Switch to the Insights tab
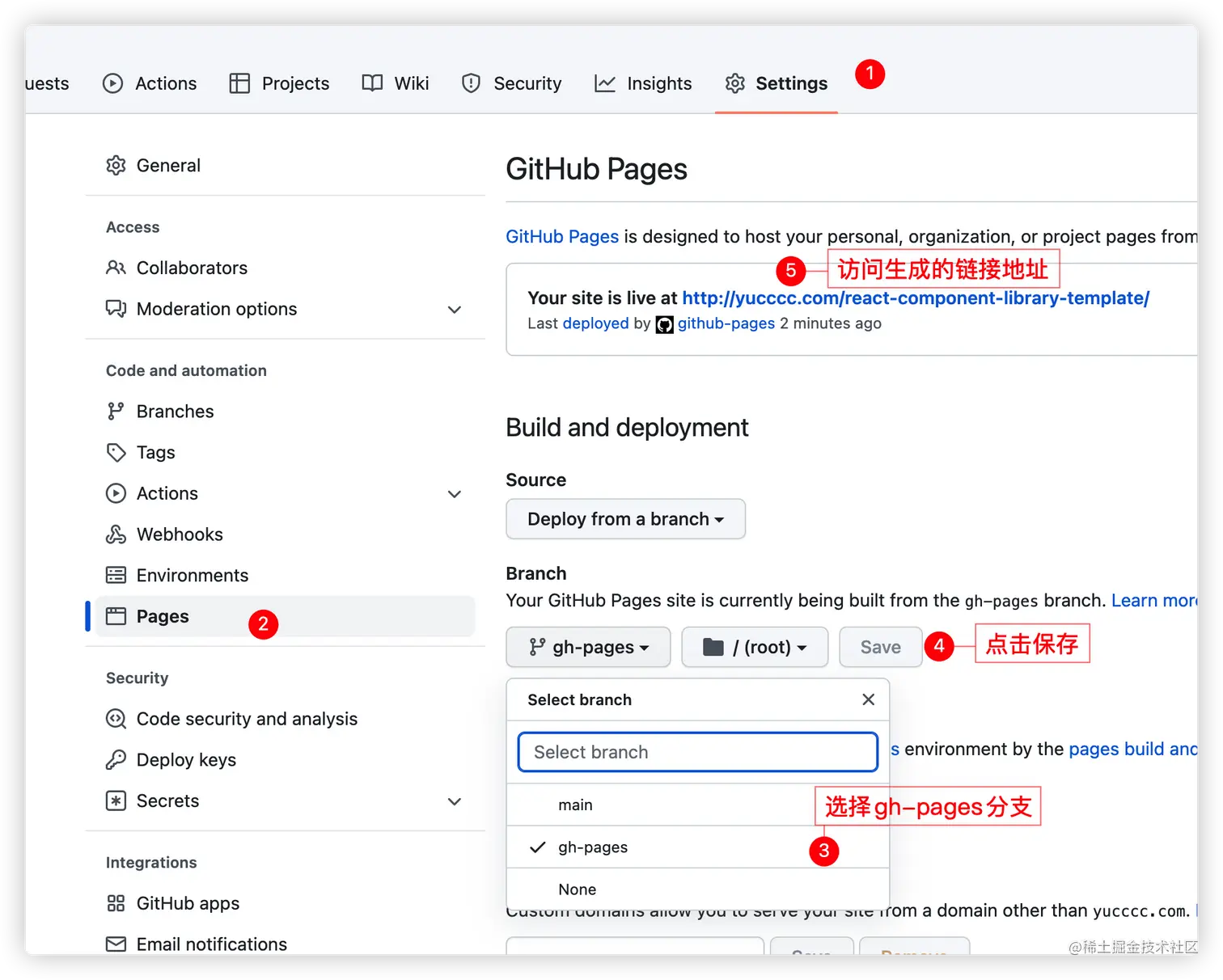 click(644, 83)
